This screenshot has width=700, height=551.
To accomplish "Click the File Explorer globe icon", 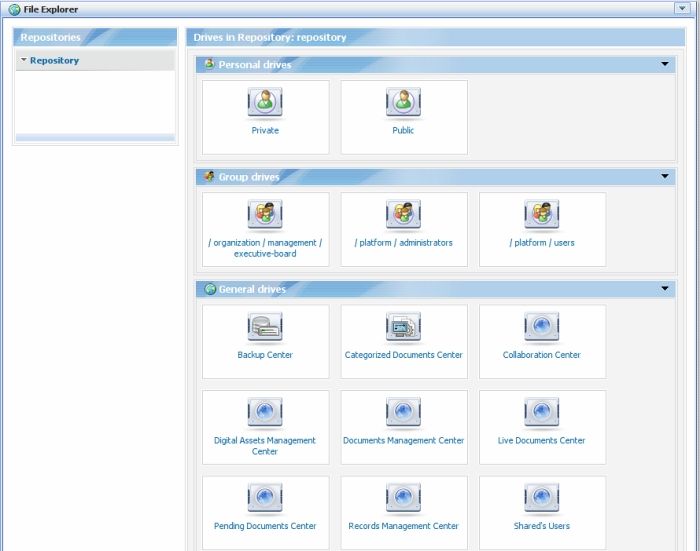I will tap(14, 9).
